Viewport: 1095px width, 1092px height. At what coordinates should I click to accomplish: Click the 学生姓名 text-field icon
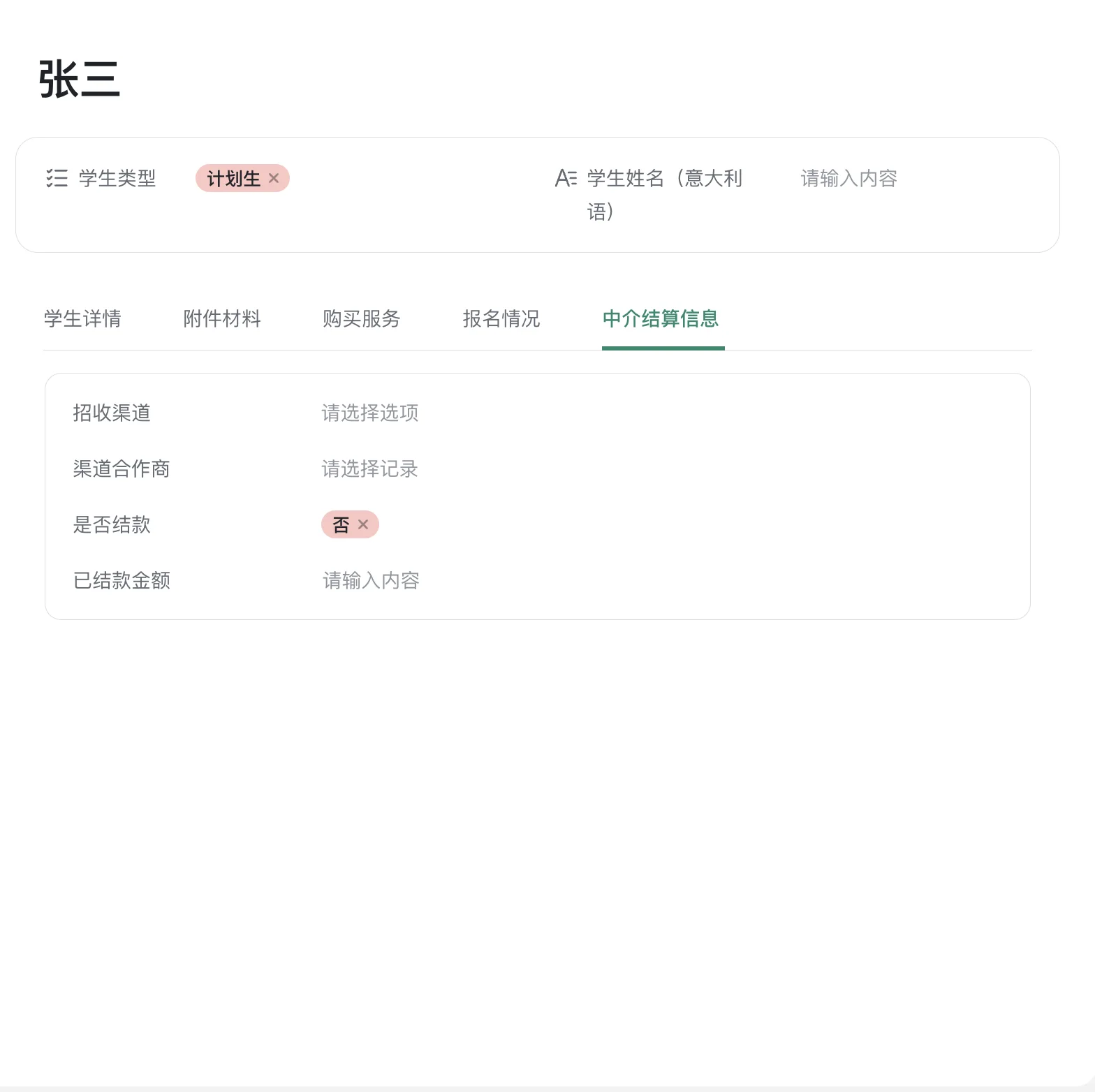pos(566,178)
